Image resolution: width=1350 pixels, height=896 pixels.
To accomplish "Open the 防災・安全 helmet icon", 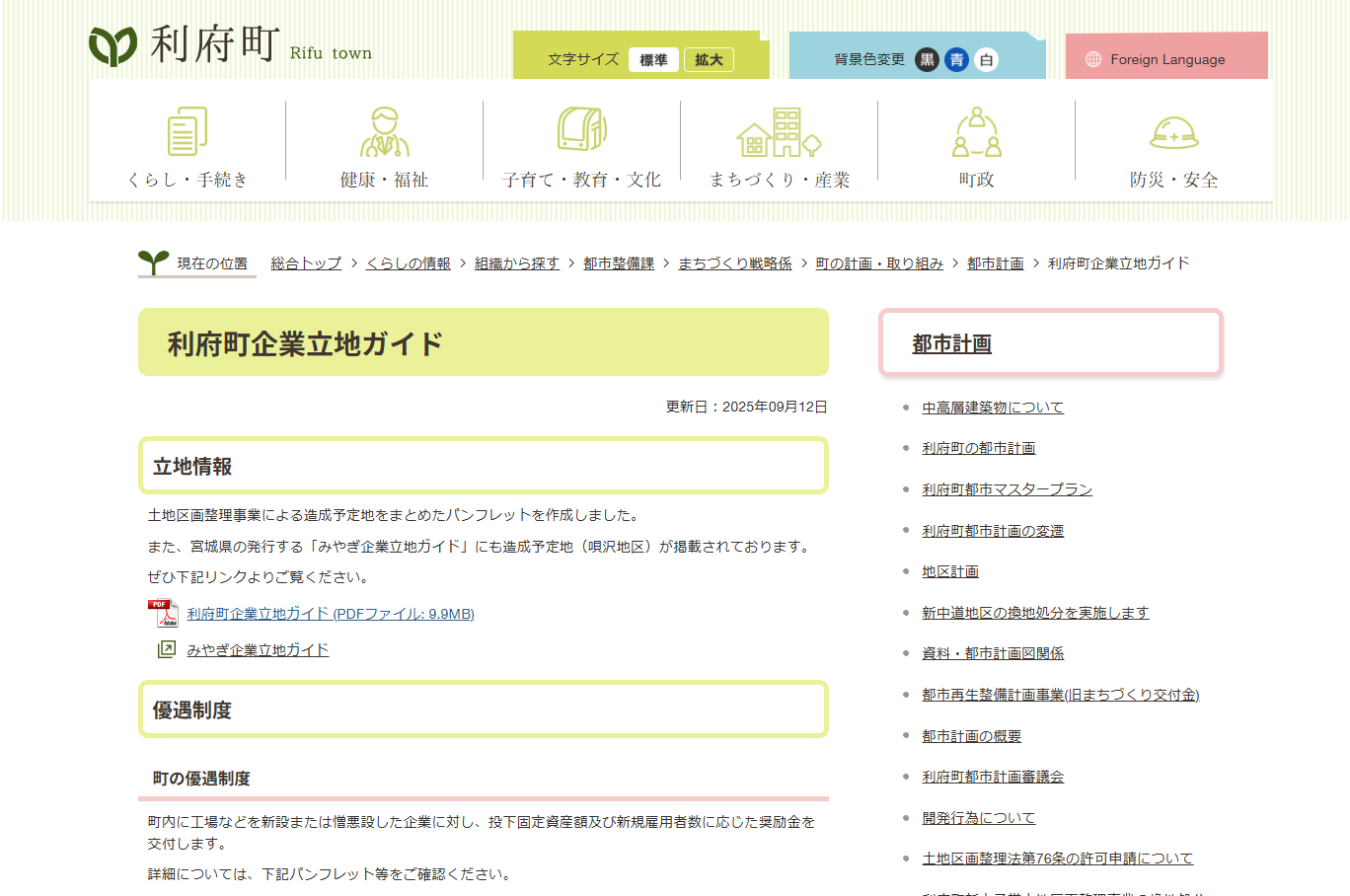I will 1174,132.
